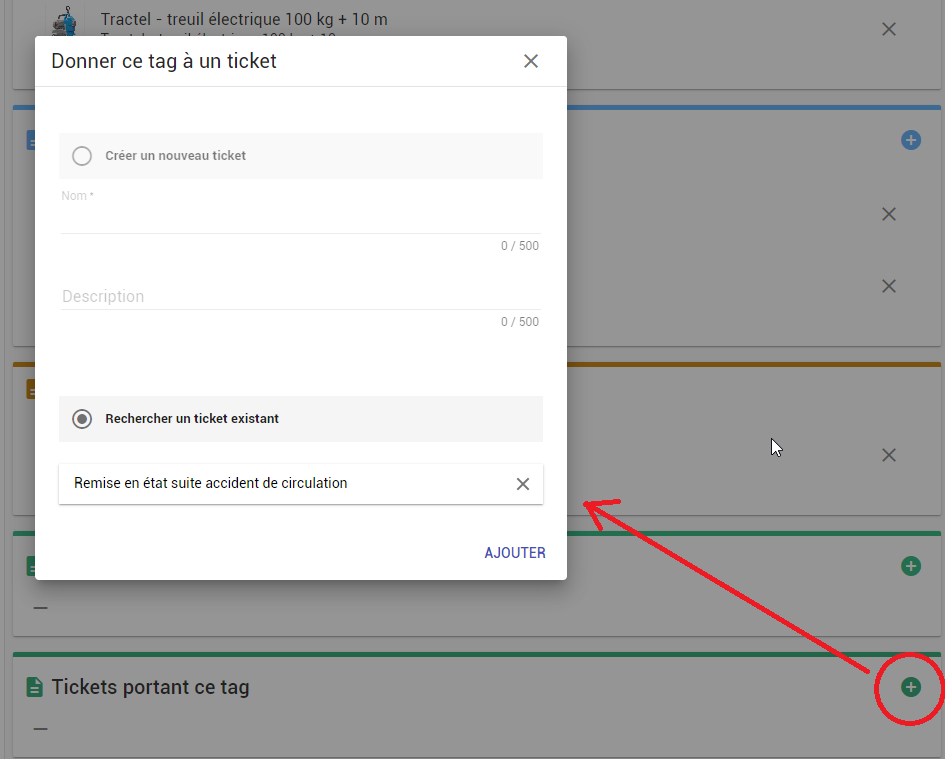Click the 'Tickets portant ce tag' heading
This screenshot has width=945, height=759.
[150, 687]
